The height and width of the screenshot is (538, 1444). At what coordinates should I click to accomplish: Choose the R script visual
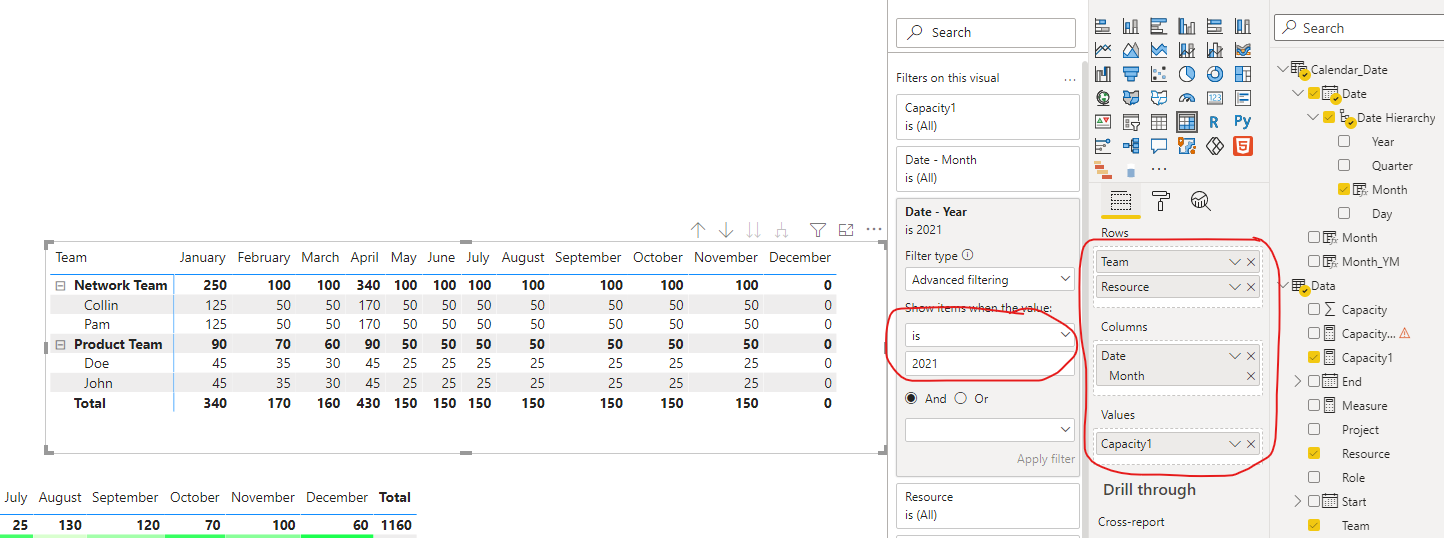tap(1215, 122)
